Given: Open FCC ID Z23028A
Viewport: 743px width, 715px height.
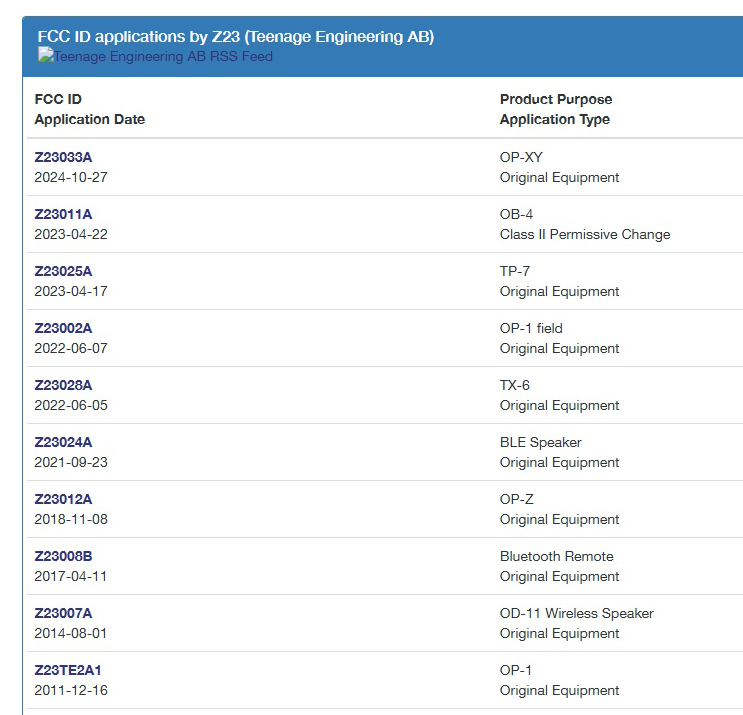Looking at the screenshot, I should pyautogui.click(x=63, y=385).
